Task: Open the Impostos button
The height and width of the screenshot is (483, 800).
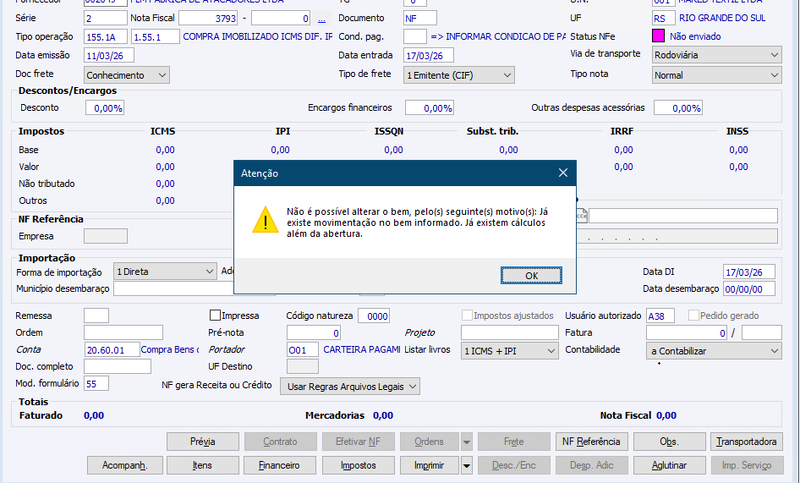Action: pos(358,465)
